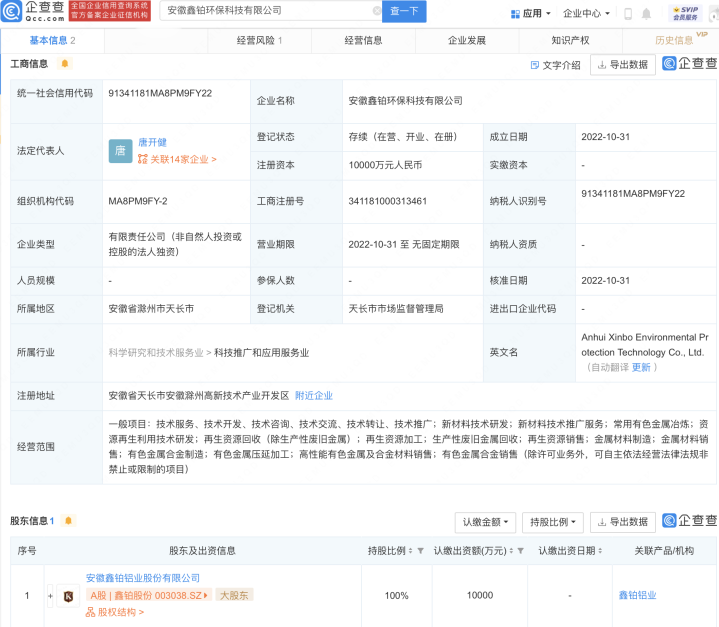Switch to the 知识产权 tab
Image resolution: width=719 pixels, height=627 pixels.
tap(570, 41)
